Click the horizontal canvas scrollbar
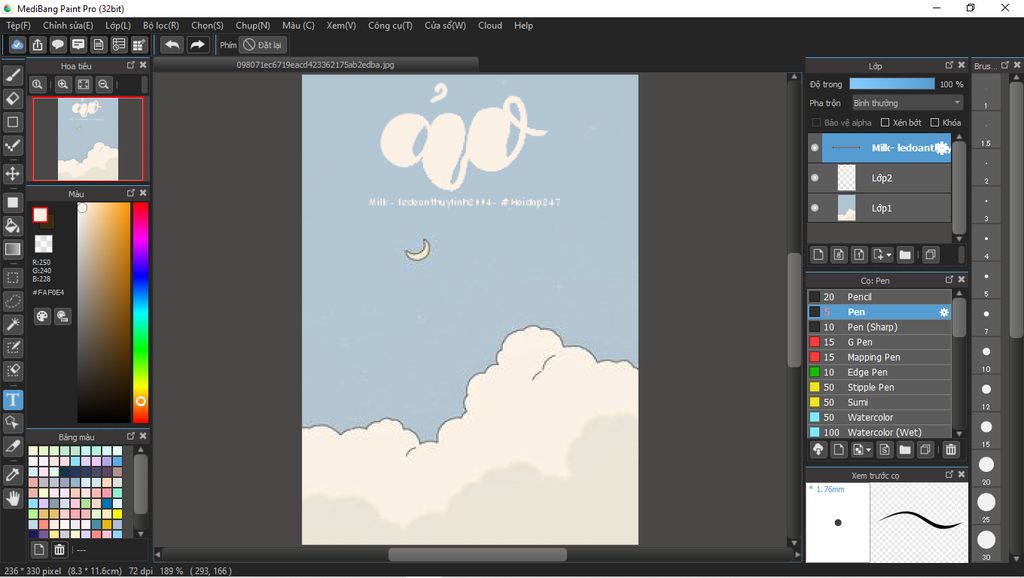The height and width of the screenshot is (578, 1024). (477, 554)
